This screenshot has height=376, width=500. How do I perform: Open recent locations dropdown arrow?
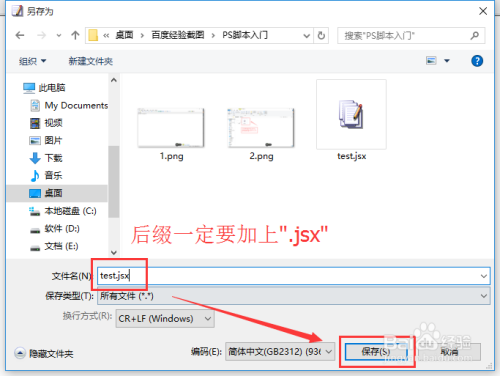[59, 35]
